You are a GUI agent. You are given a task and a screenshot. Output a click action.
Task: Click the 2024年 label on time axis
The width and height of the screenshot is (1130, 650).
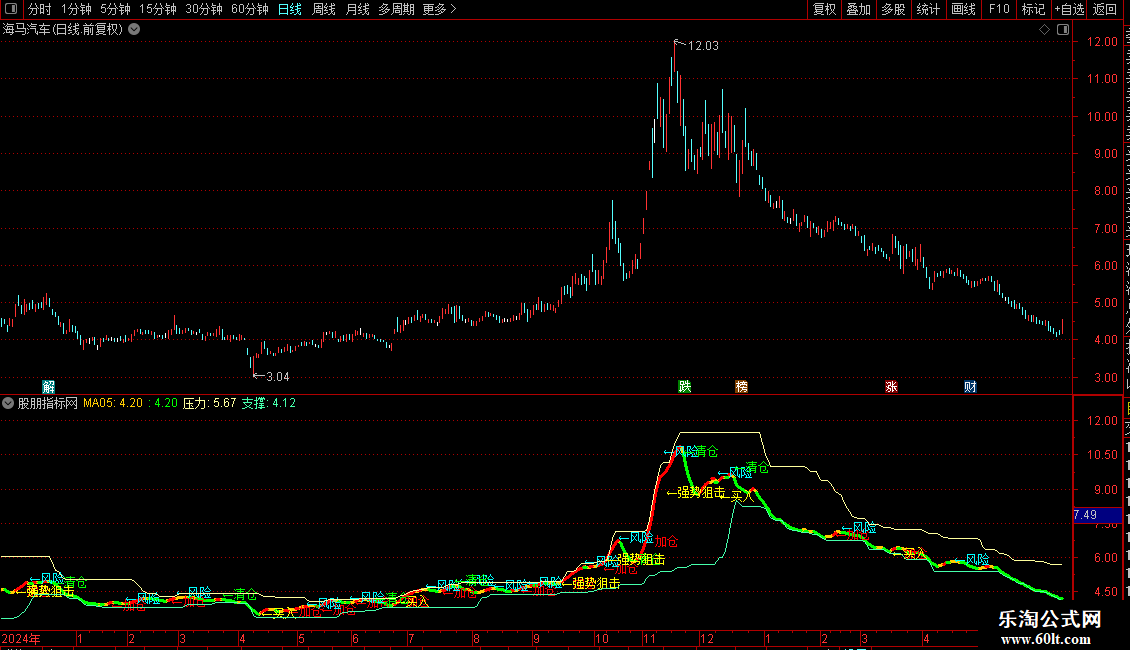click(x=21, y=639)
